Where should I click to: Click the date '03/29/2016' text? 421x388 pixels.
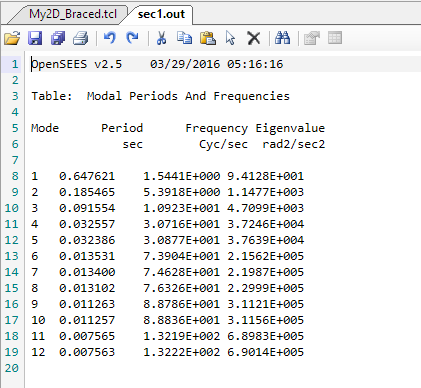(x=185, y=64)
